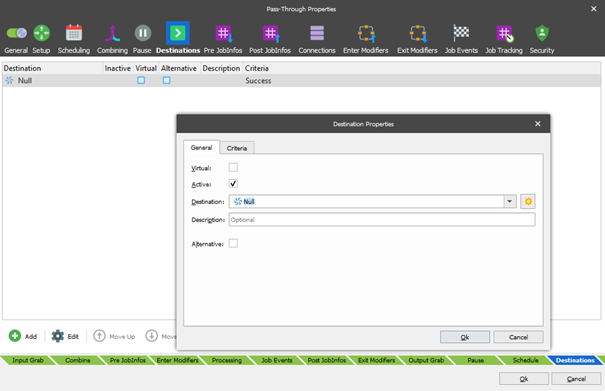Image resolution: width=605 pixels, height=391 pixels.
Task: Click the sun icon beside Destination dropdown
Action: pos(528,201)
